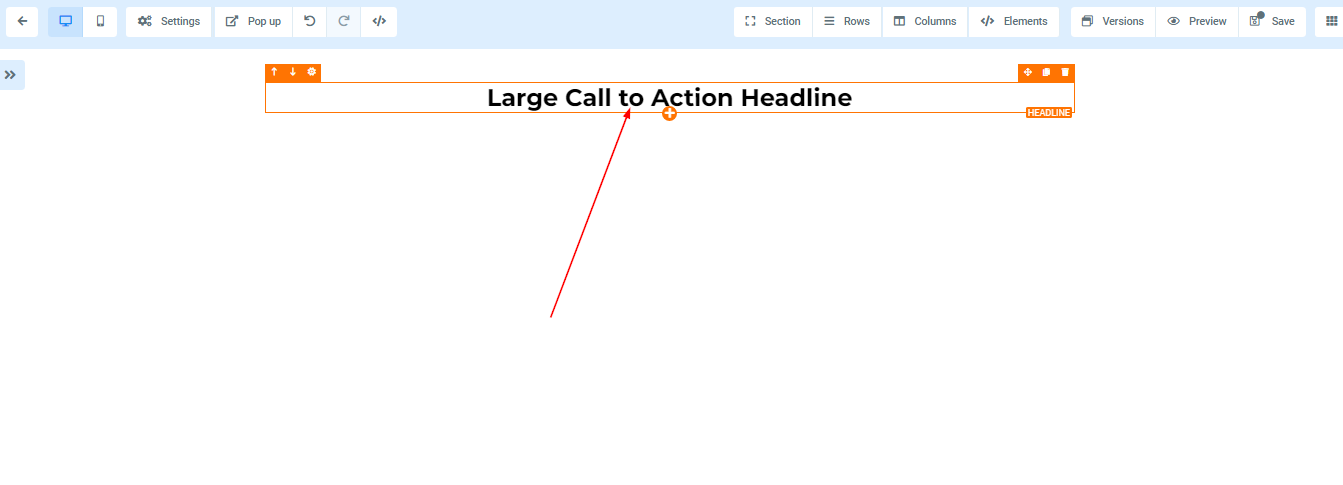This screenshot has height=485, width=1343.
Task: Open headline element gear settings
Action: [x=312, y=72]
